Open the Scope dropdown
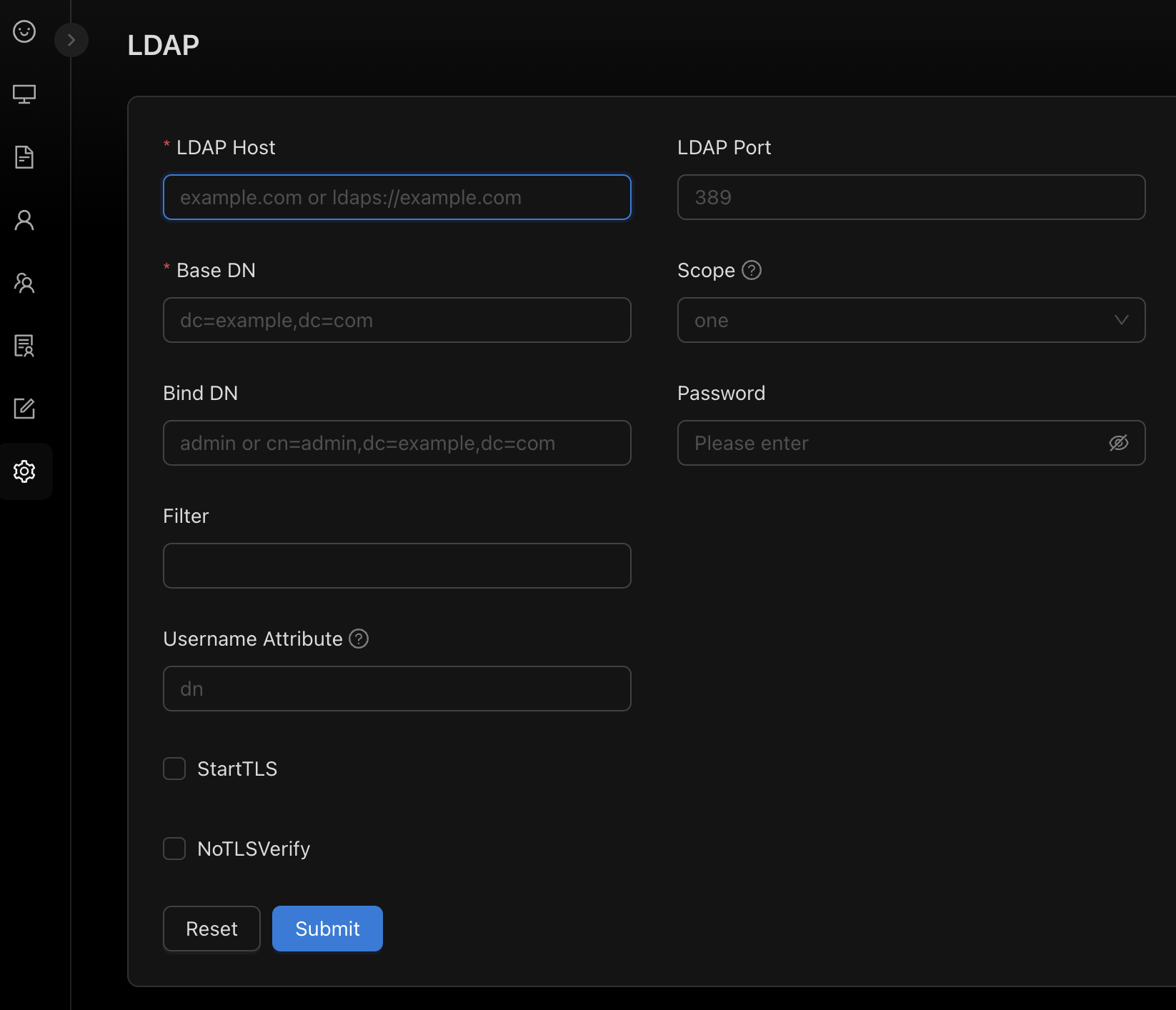1176x1010 pixels. coord(911,320)
